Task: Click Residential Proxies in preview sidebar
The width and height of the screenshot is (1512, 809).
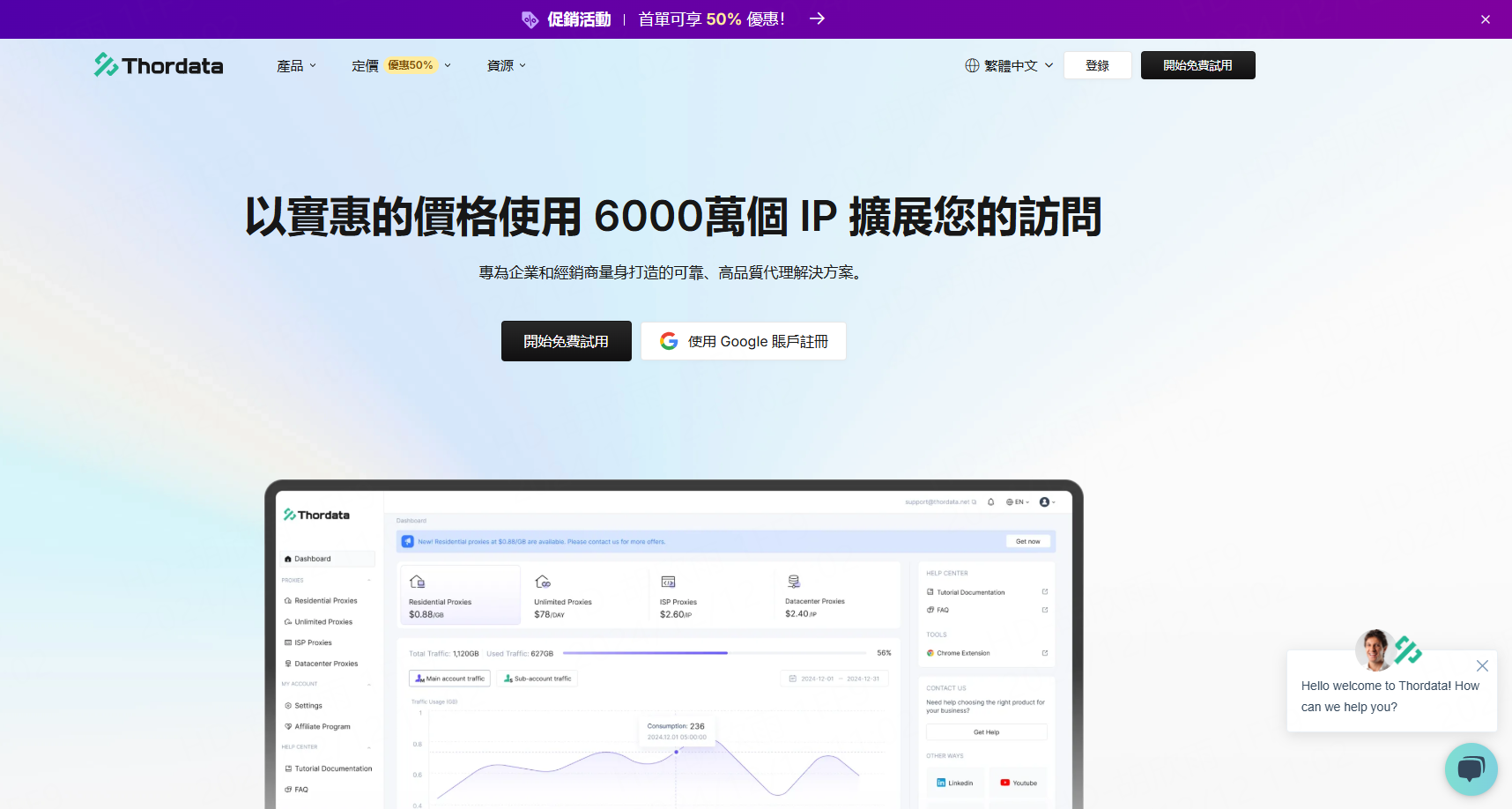Action: 325,601
